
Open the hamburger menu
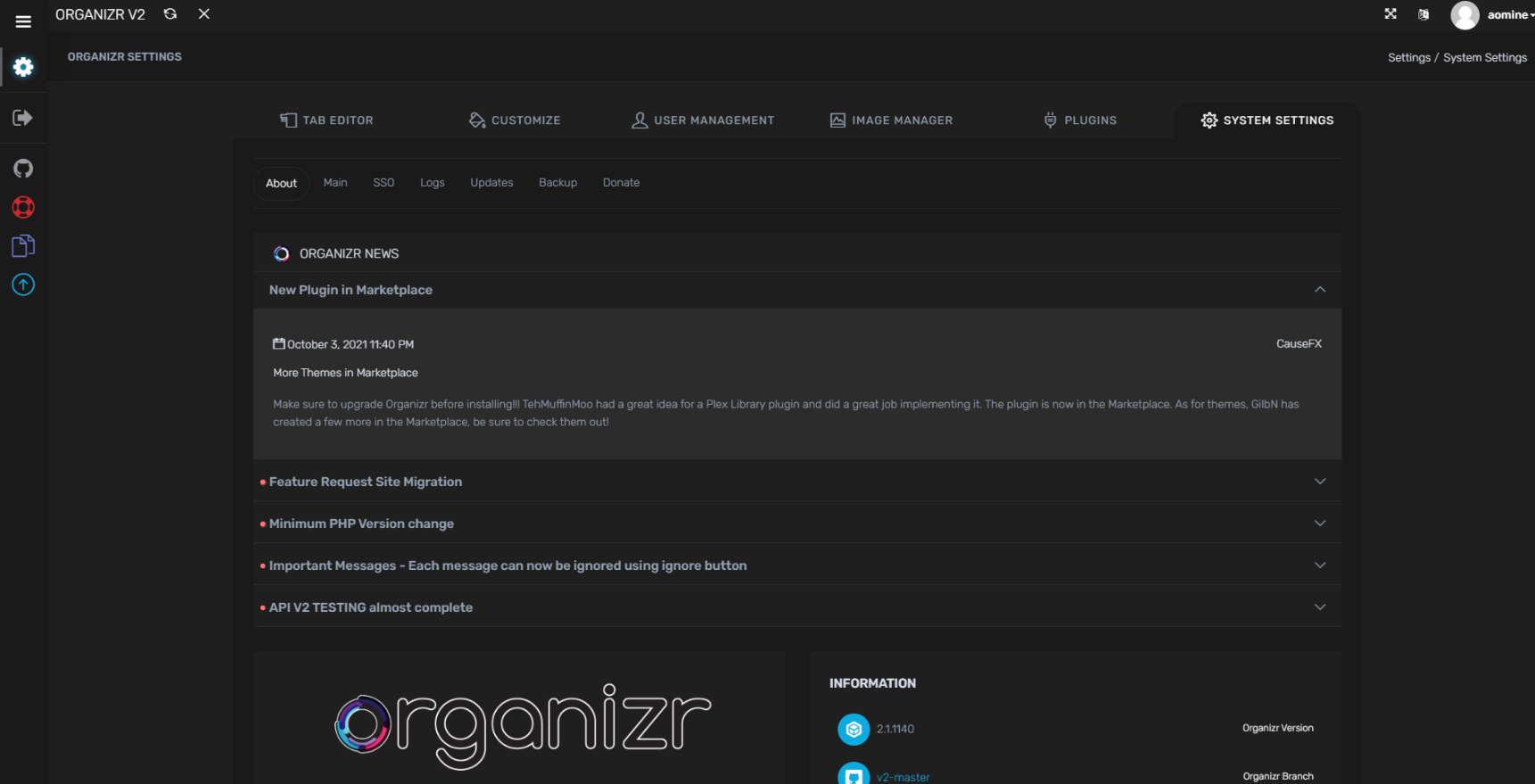coord(23,21)
